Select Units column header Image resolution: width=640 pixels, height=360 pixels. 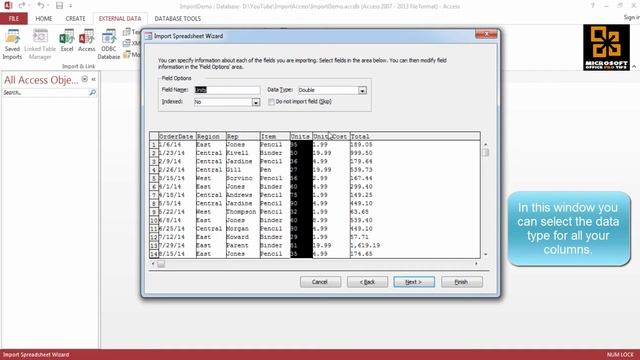point(301,136)
